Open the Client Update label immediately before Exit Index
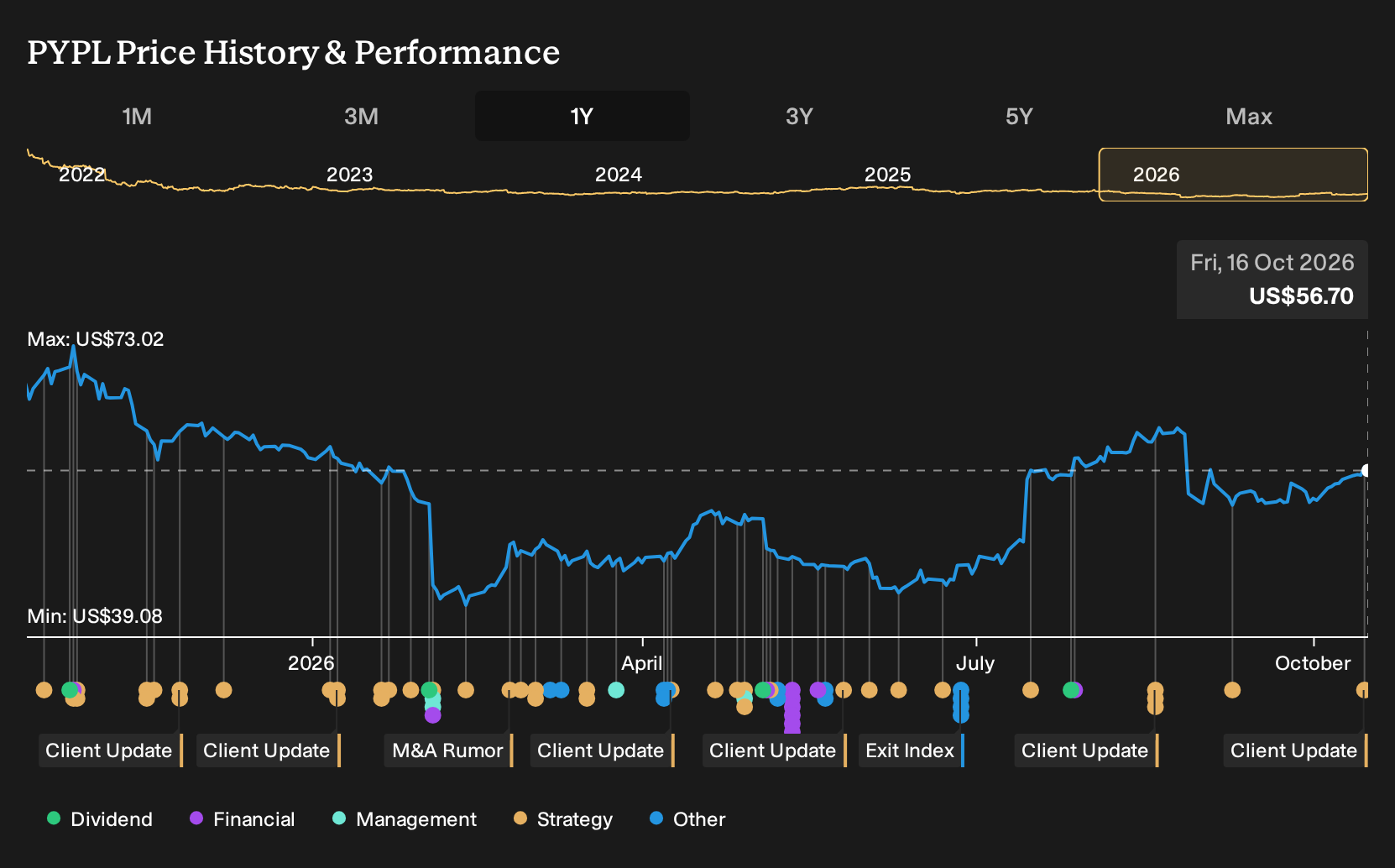This screenshot has width=1395, height=868. pyautogui.click(x=775, y=750)
